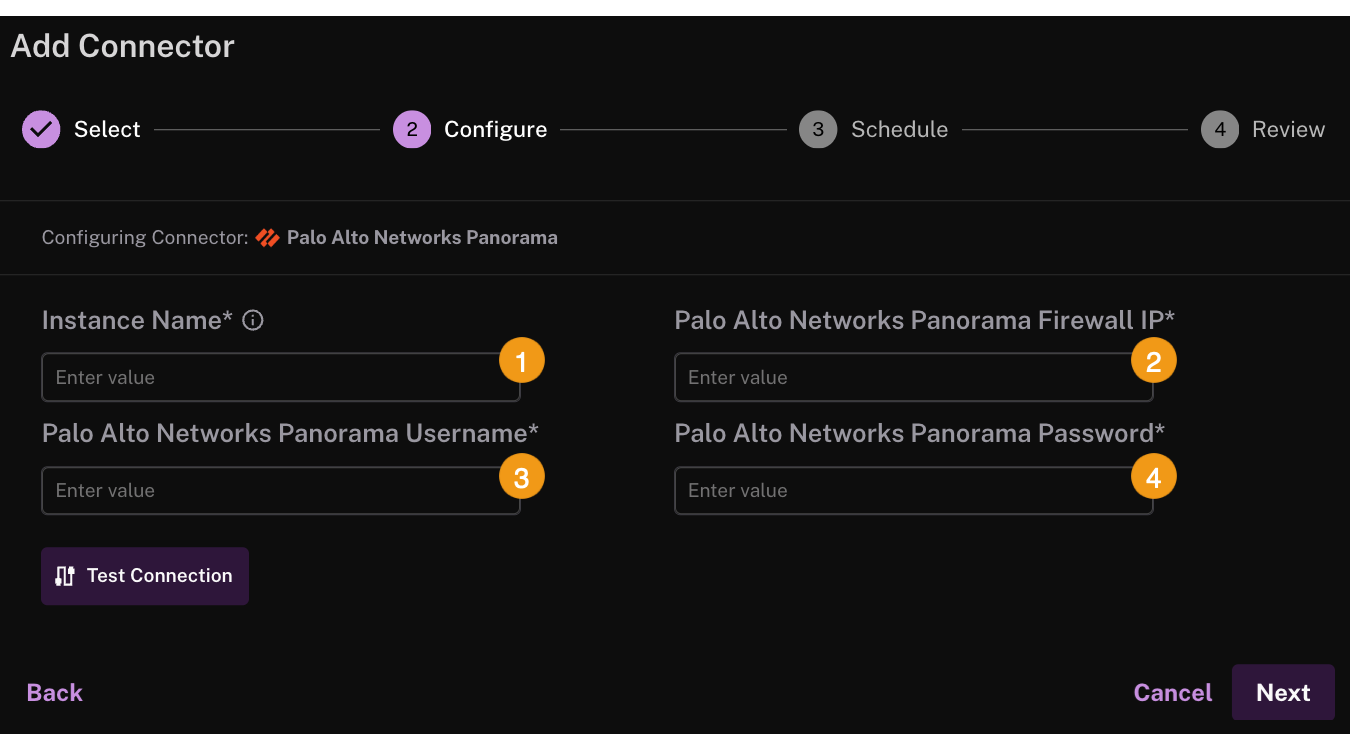Click the Next button
This screenshot has height=754, width=1350.
point(1283,692)
